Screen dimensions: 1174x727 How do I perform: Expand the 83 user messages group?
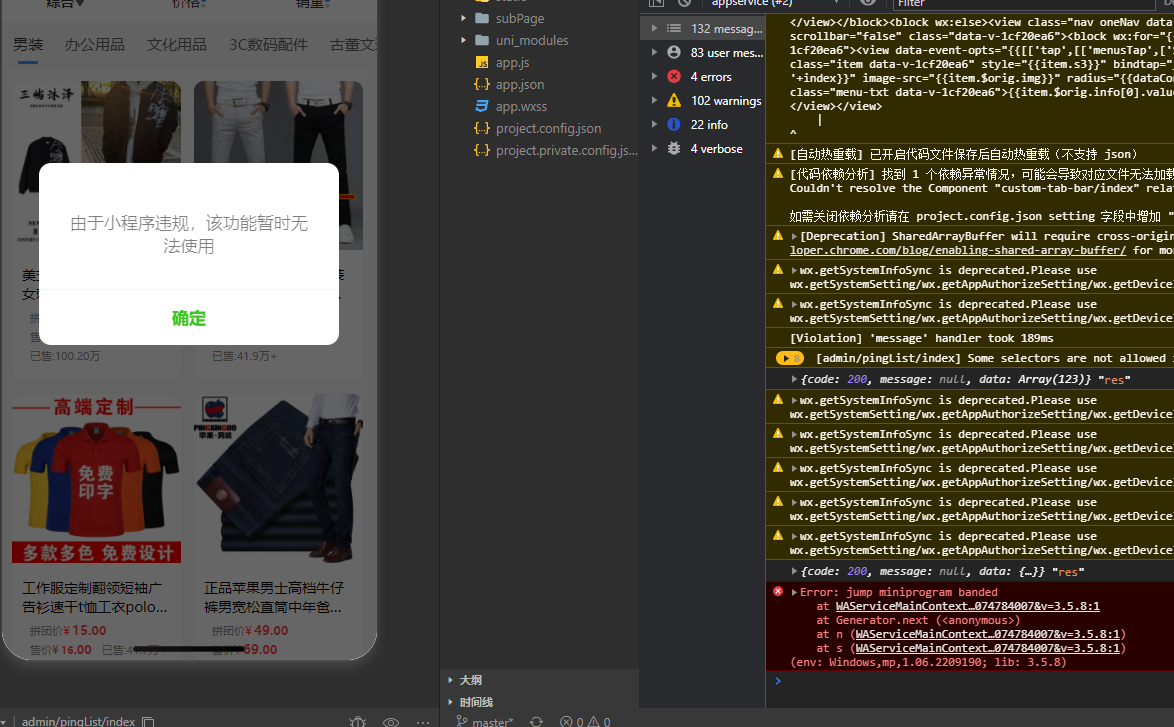point(654,52)
